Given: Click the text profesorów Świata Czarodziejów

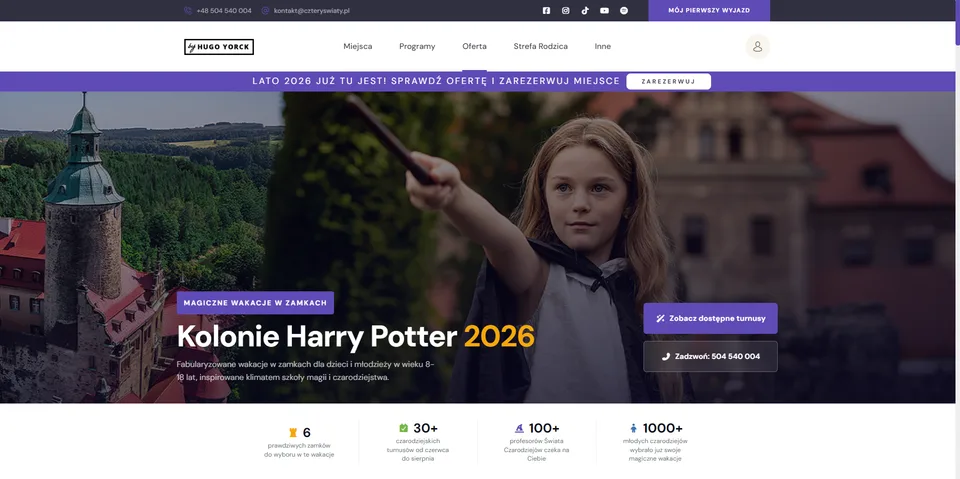Looking at the screenshot, I should tap(536, 450).
